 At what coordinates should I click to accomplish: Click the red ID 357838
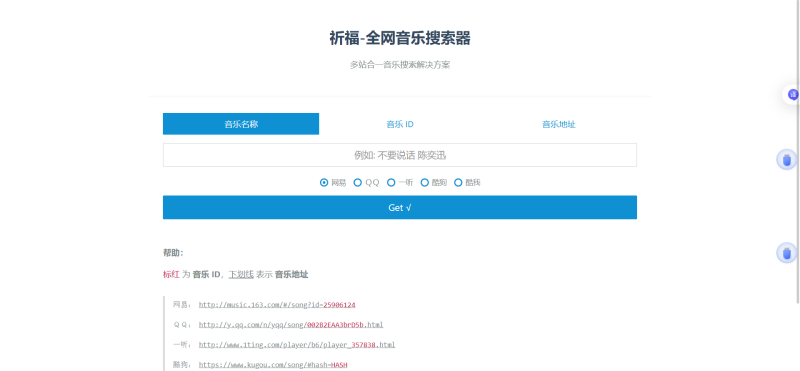click(x=363, y=345)
